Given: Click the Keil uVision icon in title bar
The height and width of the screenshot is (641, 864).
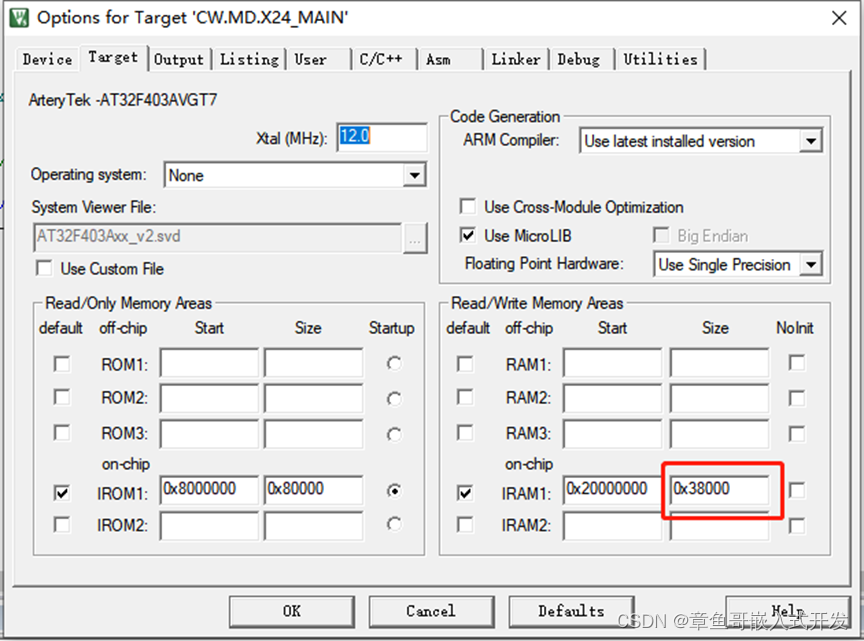Looking at the screenshot, I should click(18, 17).
